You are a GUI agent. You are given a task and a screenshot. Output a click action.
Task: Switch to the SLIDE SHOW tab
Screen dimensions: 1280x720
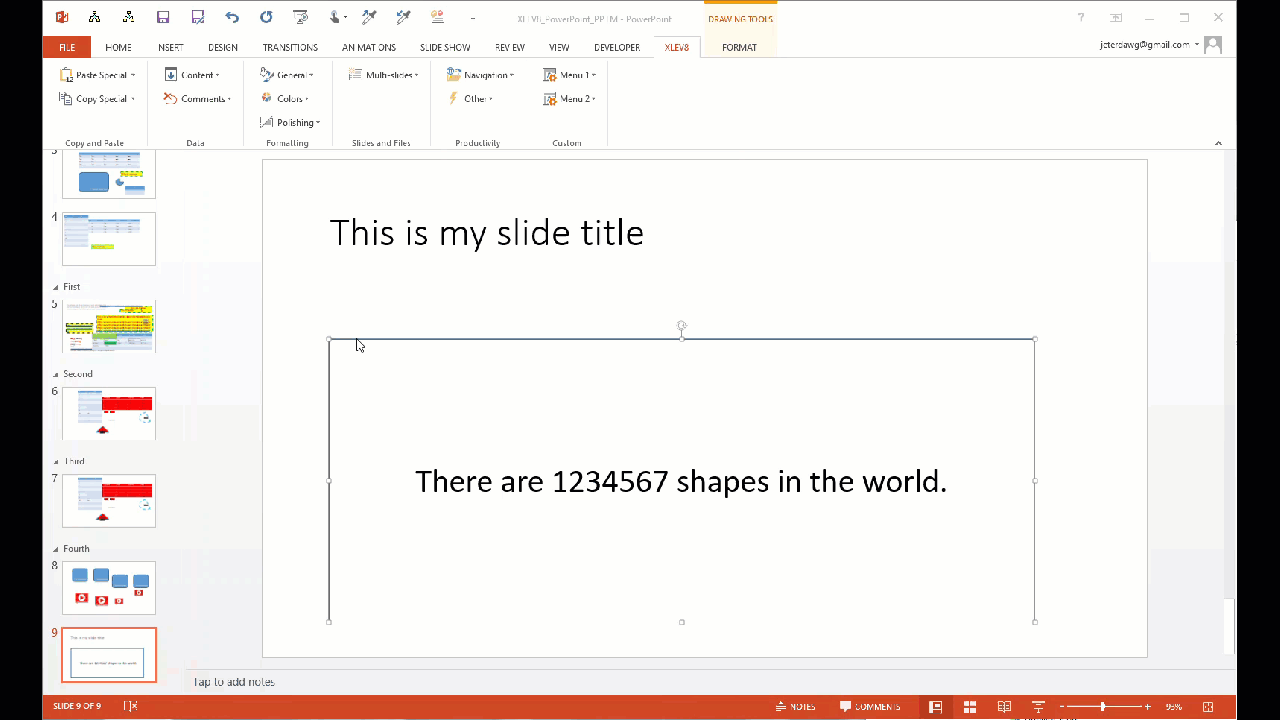coord(445,47)
